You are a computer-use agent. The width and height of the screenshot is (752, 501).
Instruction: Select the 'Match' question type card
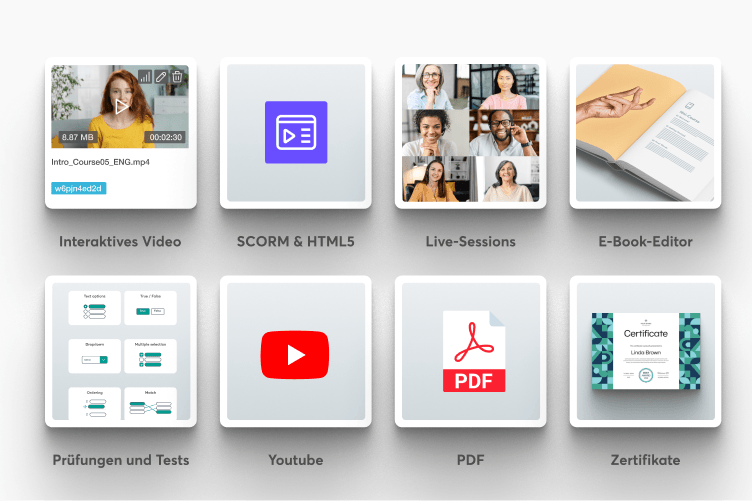(x=151, y=404)
